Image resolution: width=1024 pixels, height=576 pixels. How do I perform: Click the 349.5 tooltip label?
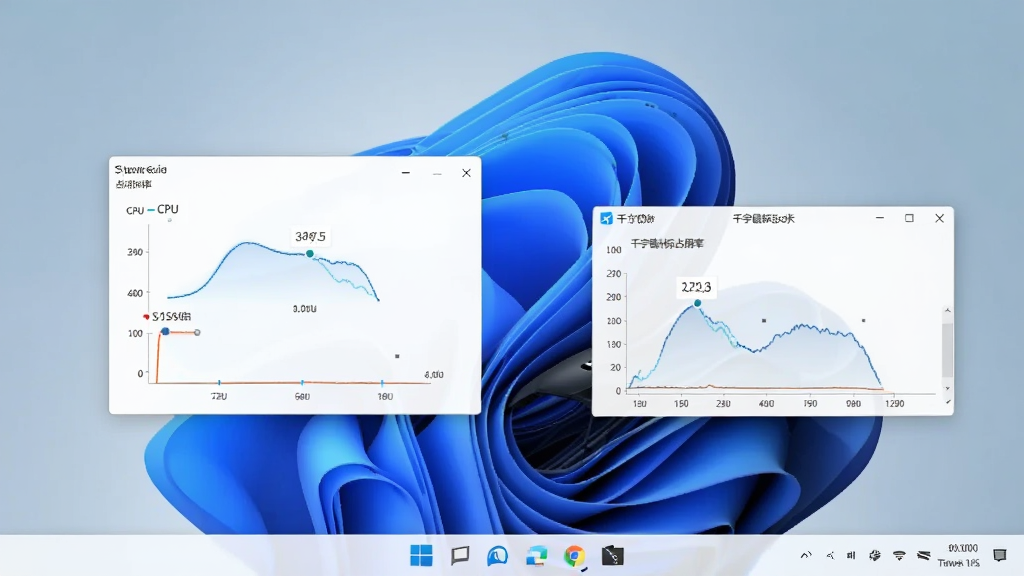click(310, 236)
